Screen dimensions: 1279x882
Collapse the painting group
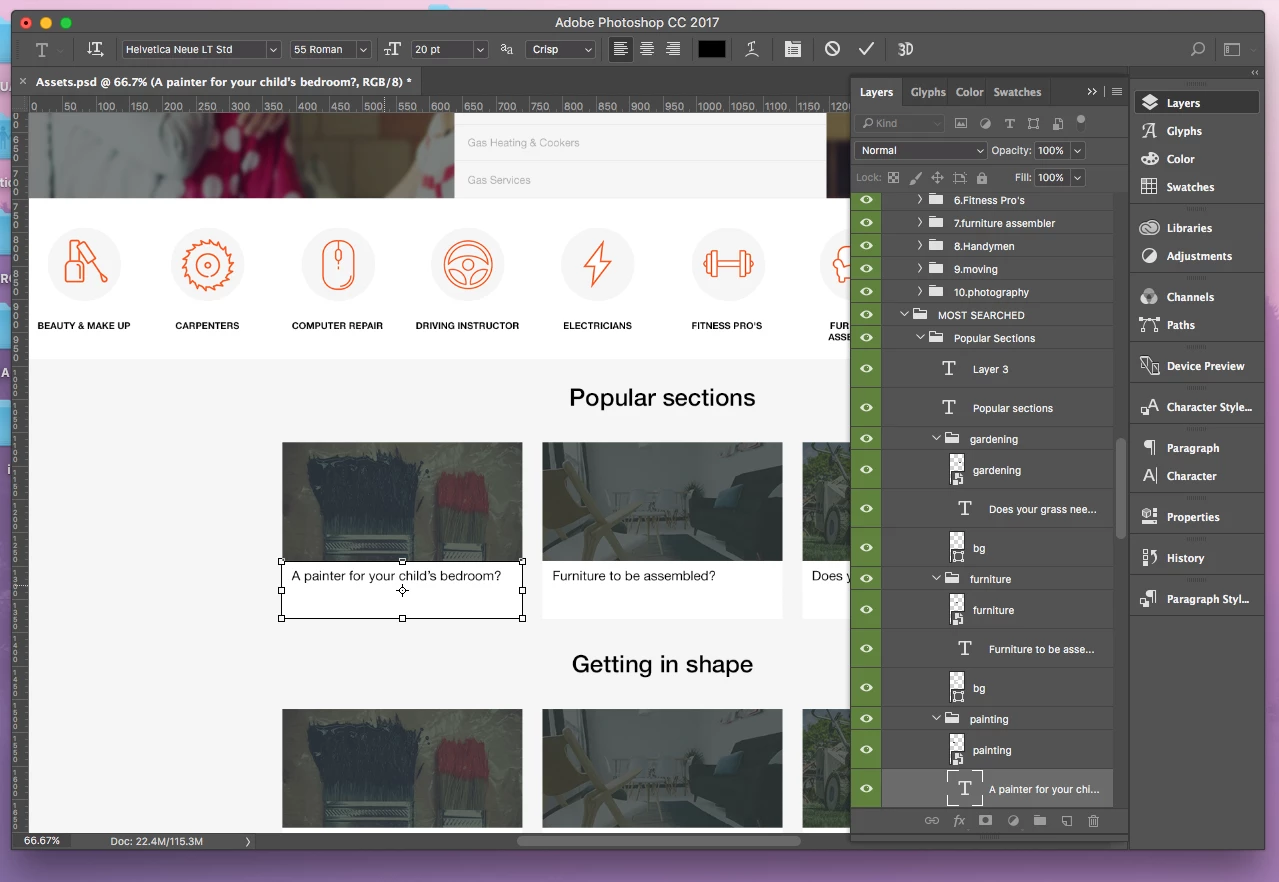936,718
